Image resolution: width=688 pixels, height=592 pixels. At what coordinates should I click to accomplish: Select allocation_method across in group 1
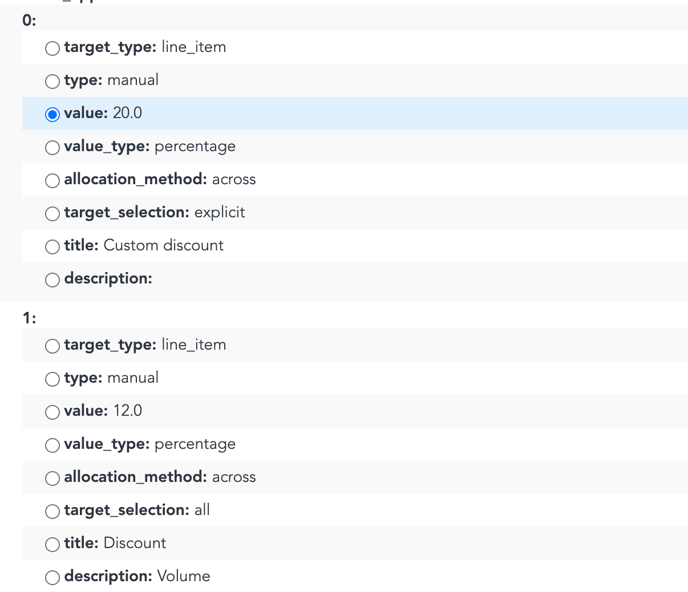tap(52, 478)
